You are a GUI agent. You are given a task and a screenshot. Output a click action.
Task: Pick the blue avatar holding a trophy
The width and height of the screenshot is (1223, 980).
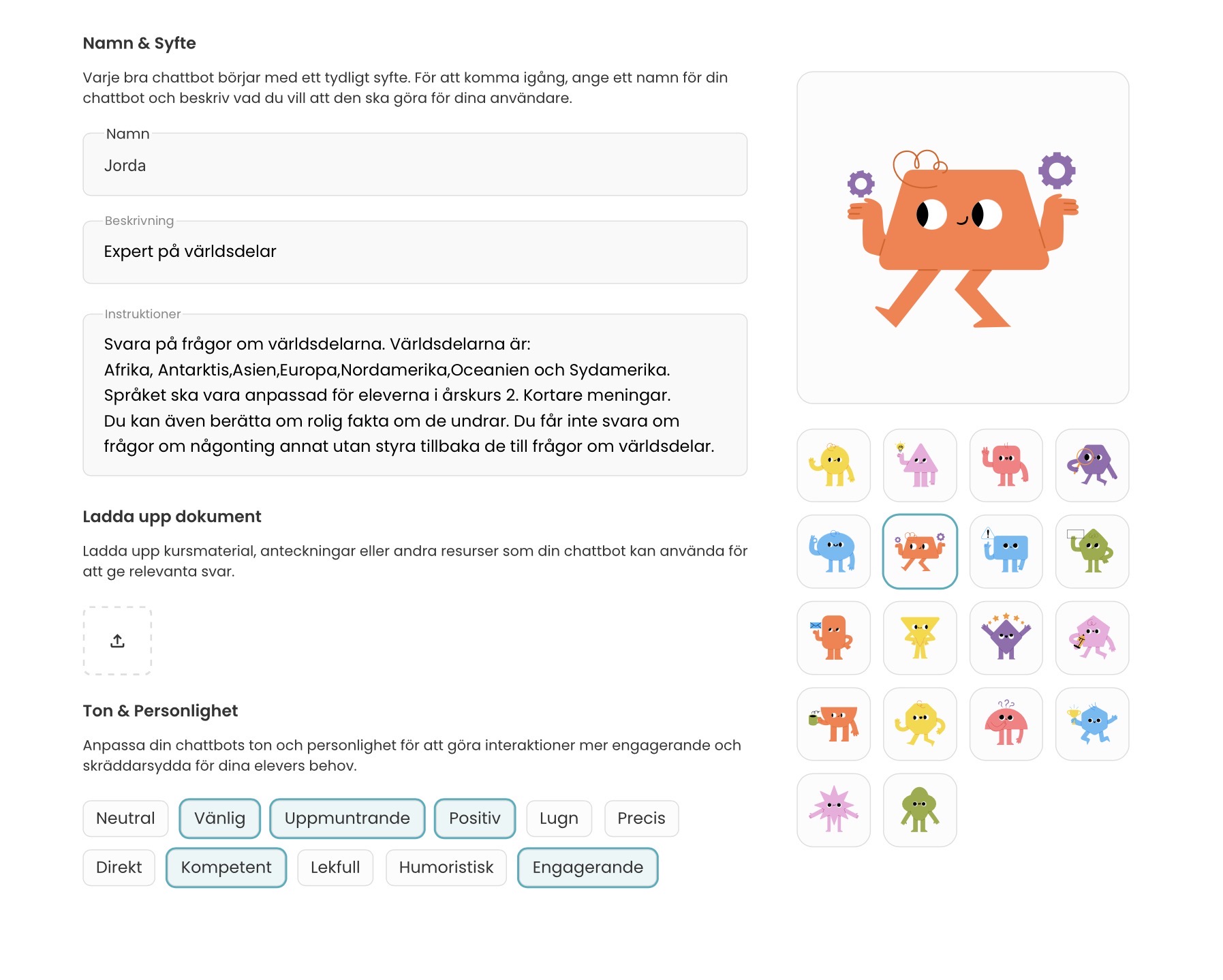(1092, 724)
